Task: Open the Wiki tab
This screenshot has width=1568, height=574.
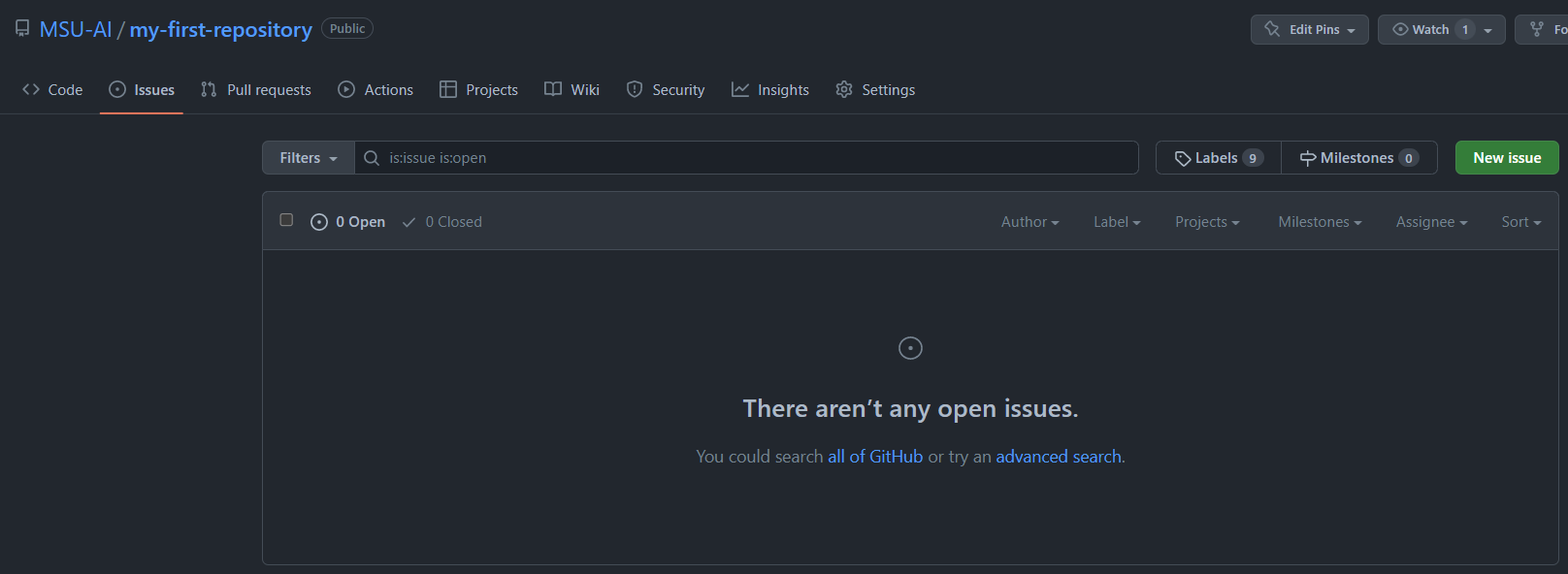Action: coord(572,89)
